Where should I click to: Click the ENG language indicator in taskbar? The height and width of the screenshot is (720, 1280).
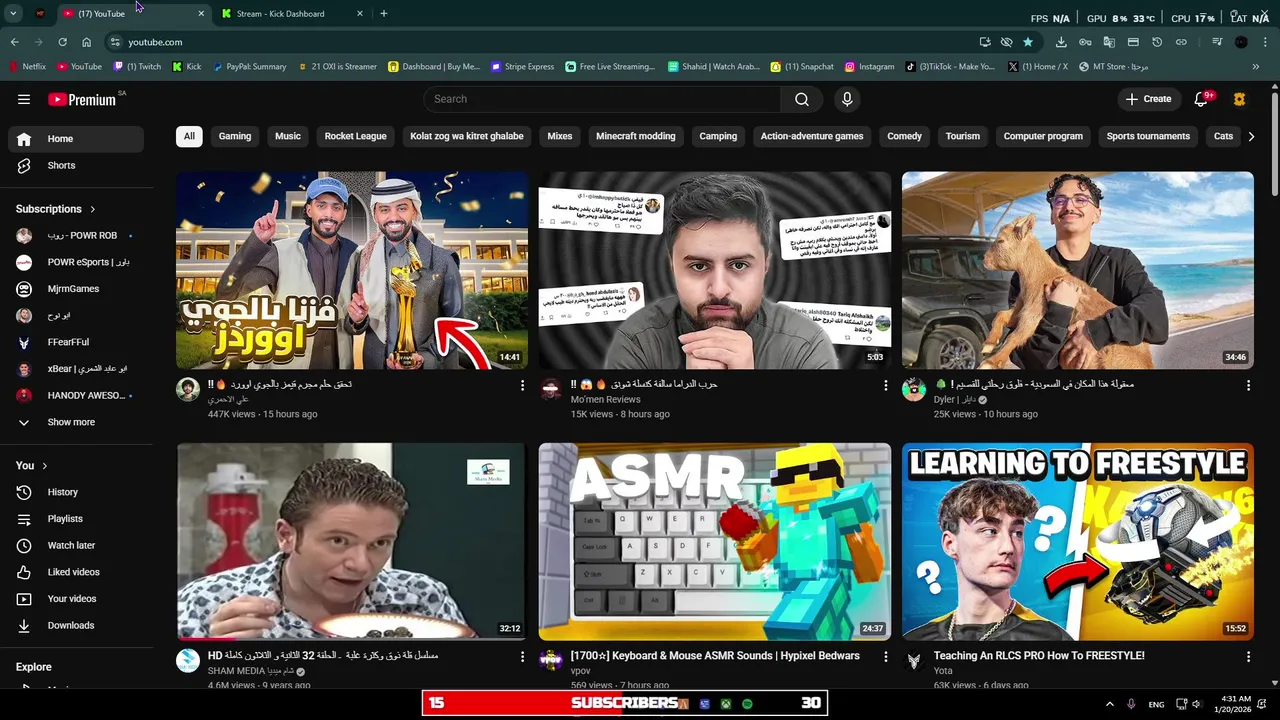1156,704
